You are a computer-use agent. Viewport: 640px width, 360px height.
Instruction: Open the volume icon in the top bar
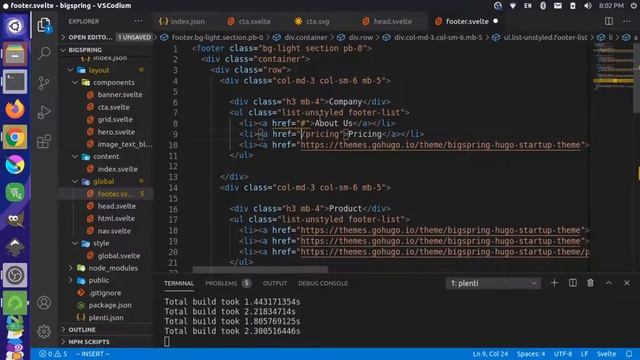coord(588,6)
